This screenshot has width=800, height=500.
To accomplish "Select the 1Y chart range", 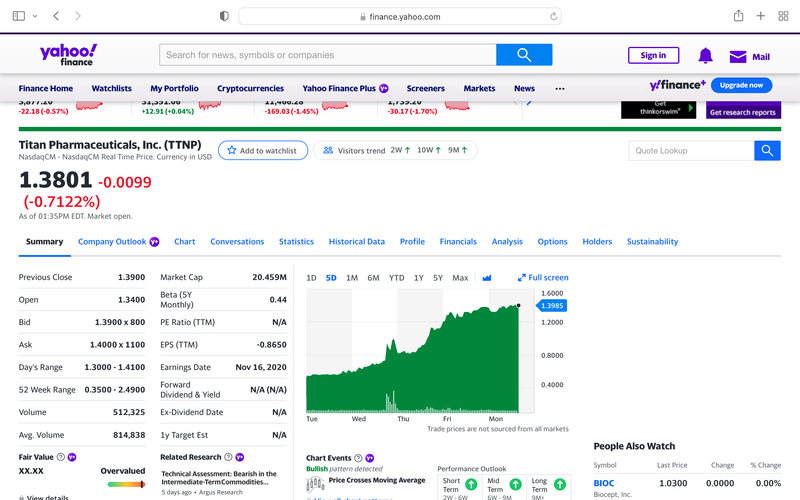I will pos(419,278).
